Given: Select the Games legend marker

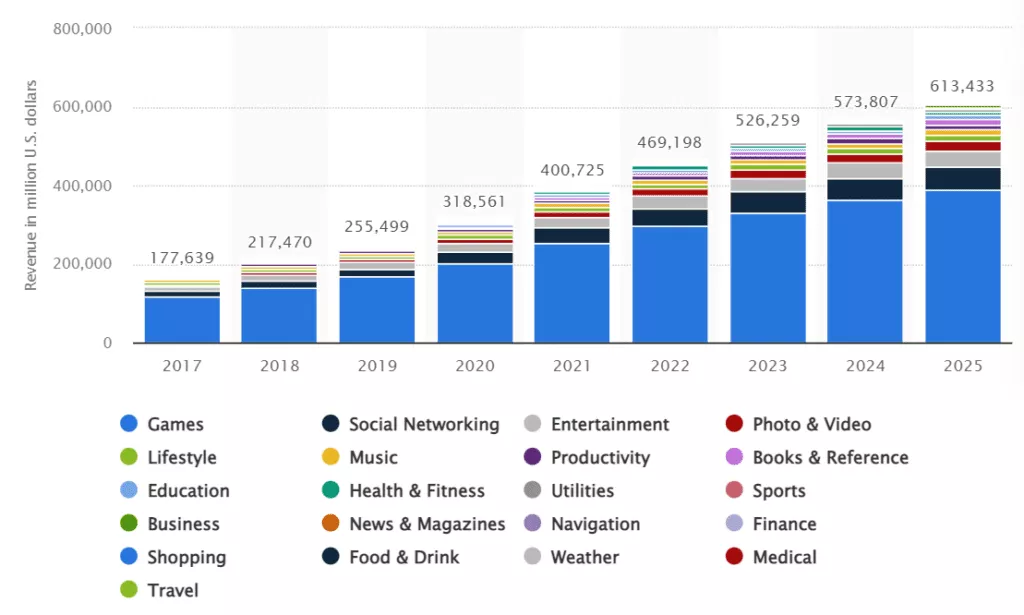Looking at the screenshot, I should click(x=130, y=424).
